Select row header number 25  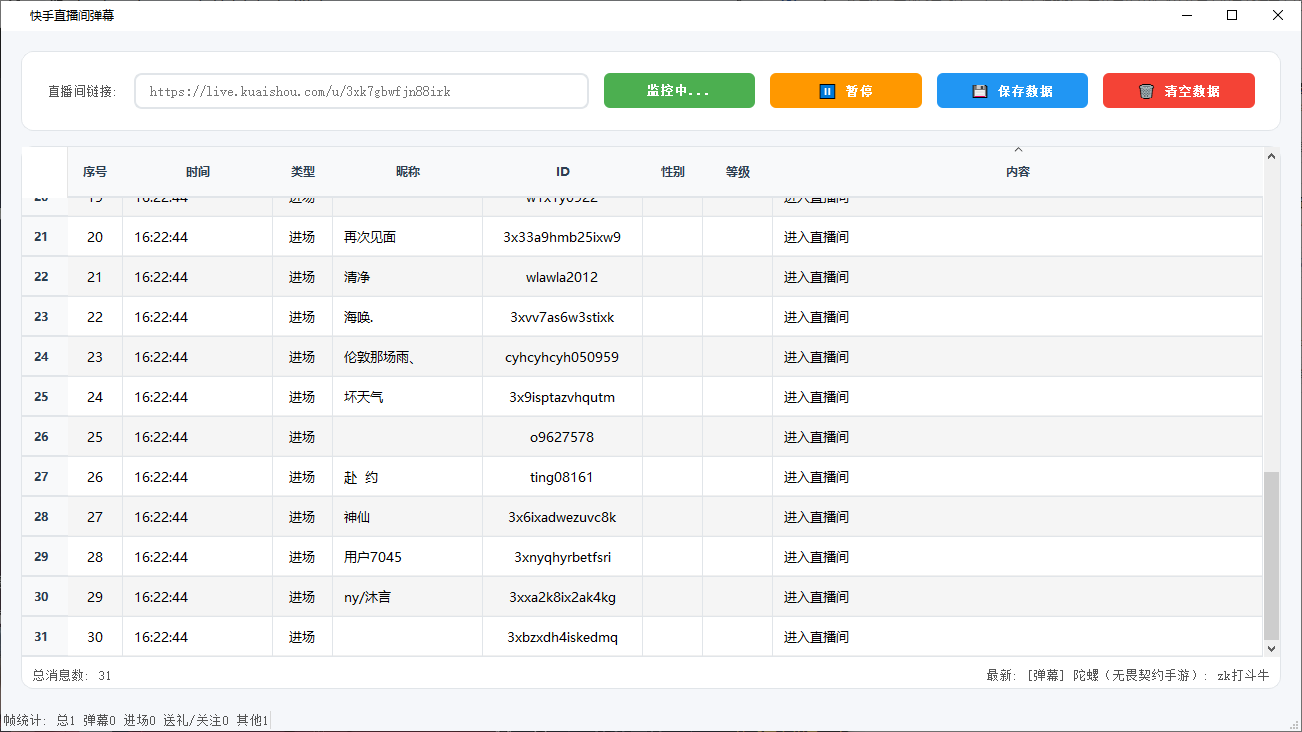click(x=41, y=397)
